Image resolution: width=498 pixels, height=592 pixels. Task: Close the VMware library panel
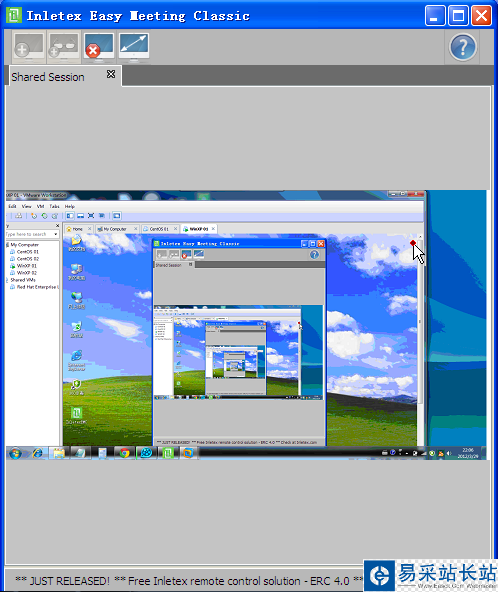[57, 226]
